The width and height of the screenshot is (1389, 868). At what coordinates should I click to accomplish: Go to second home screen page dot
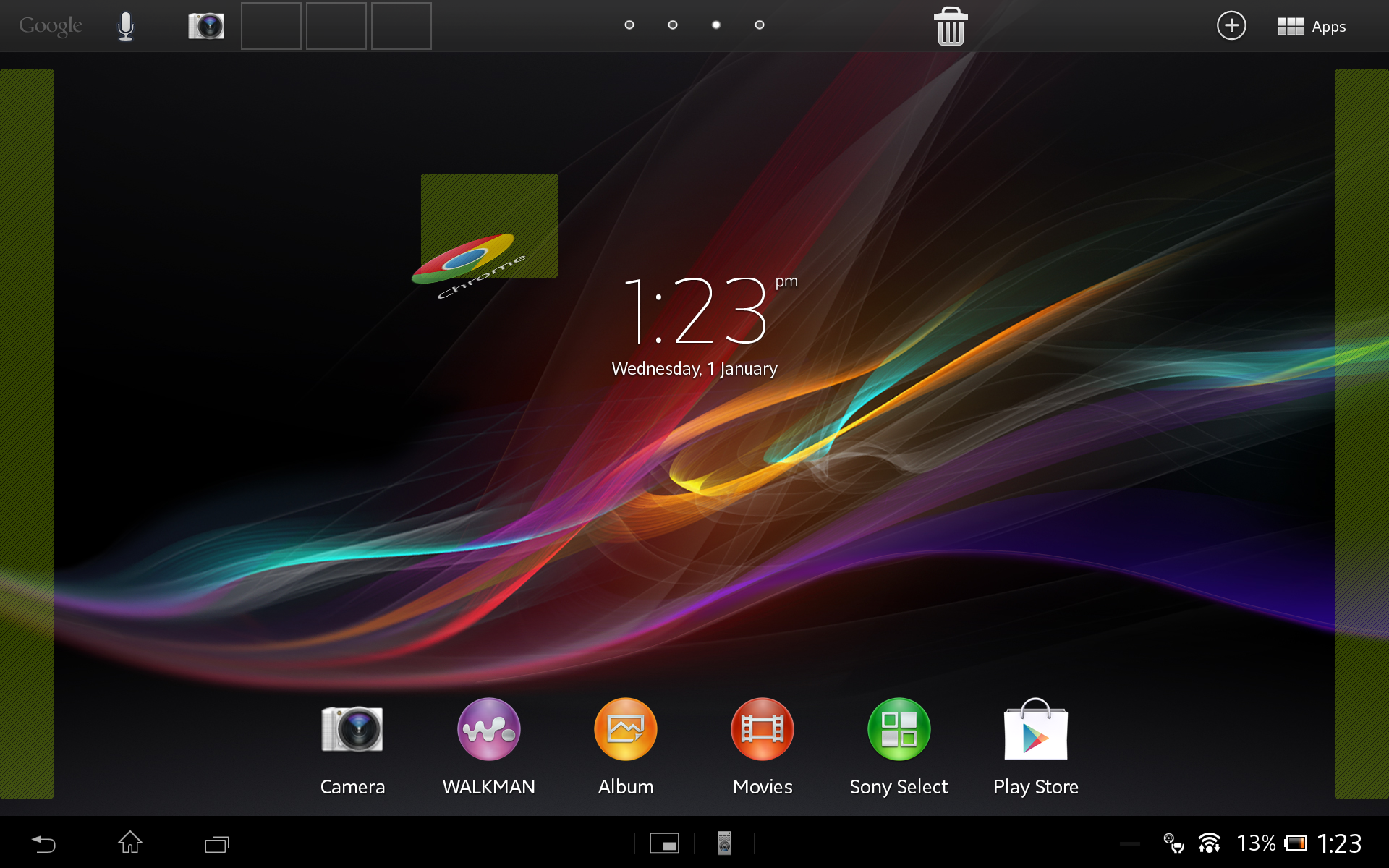pos(673,25)
